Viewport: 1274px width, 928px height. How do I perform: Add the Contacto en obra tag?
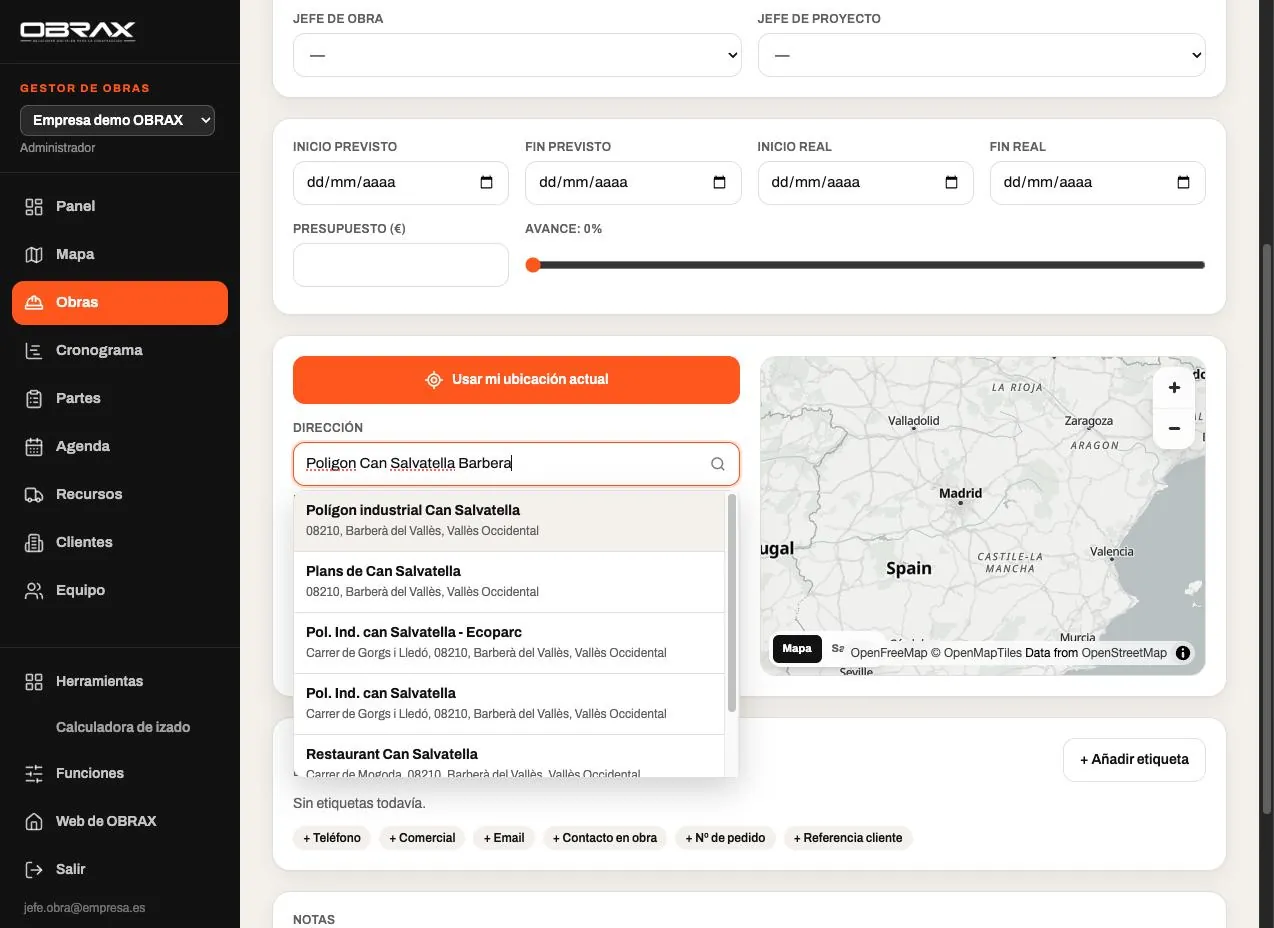[605, 838]
